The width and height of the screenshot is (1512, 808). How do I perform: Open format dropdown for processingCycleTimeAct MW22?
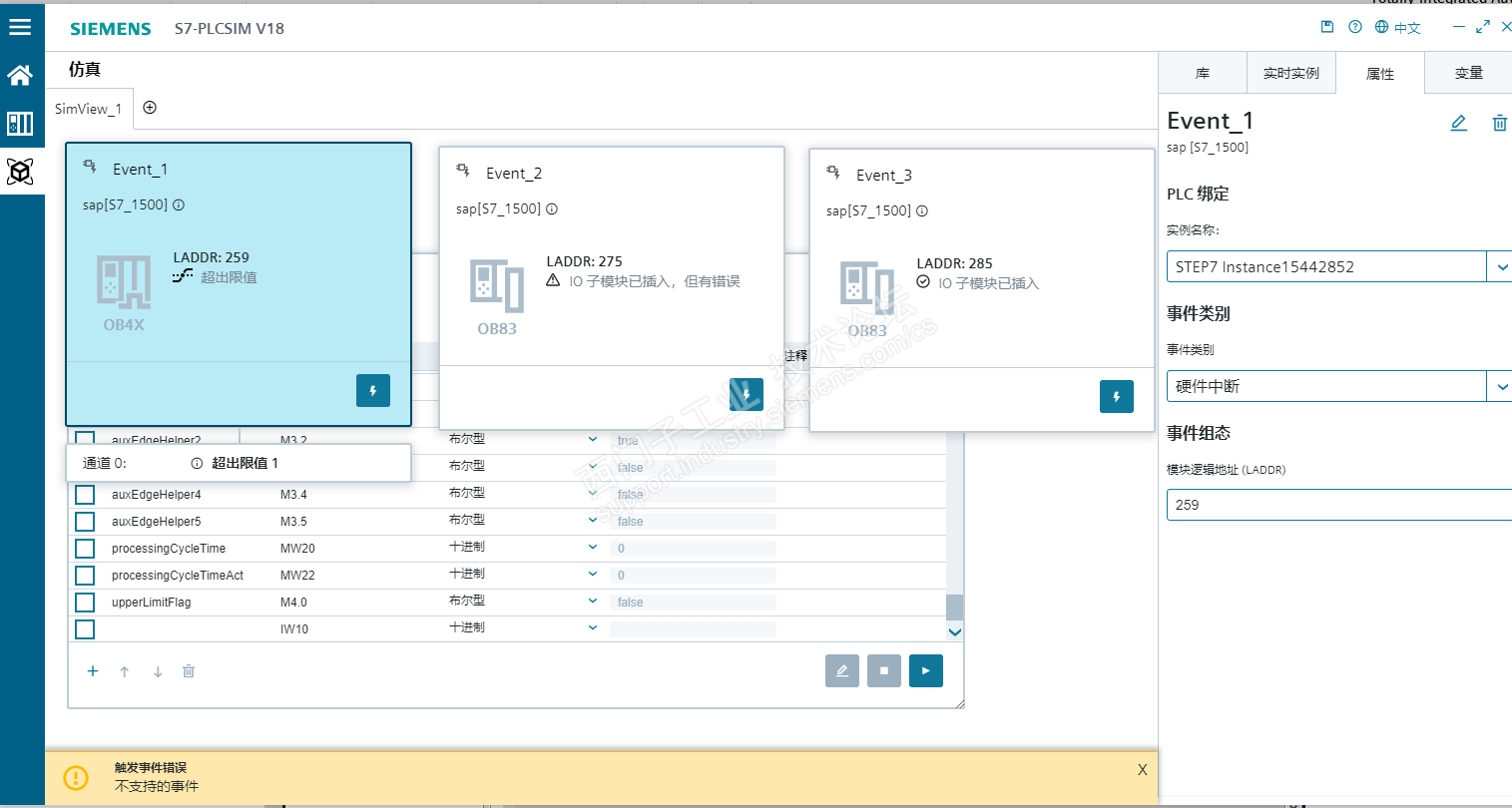(x=593, y=574)
